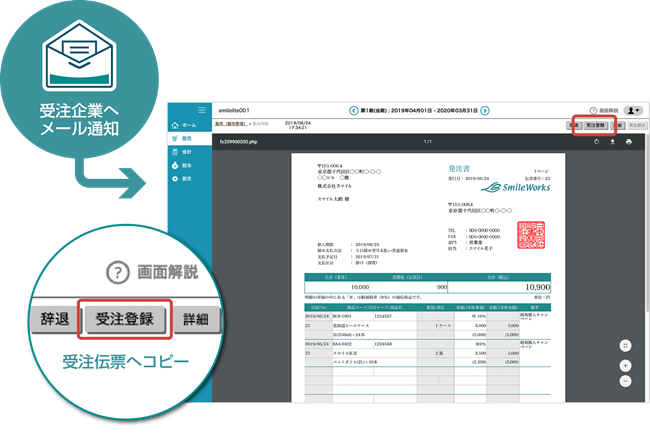
Task: Open 会計 in the sidebar
Action: tap(187, 150)
